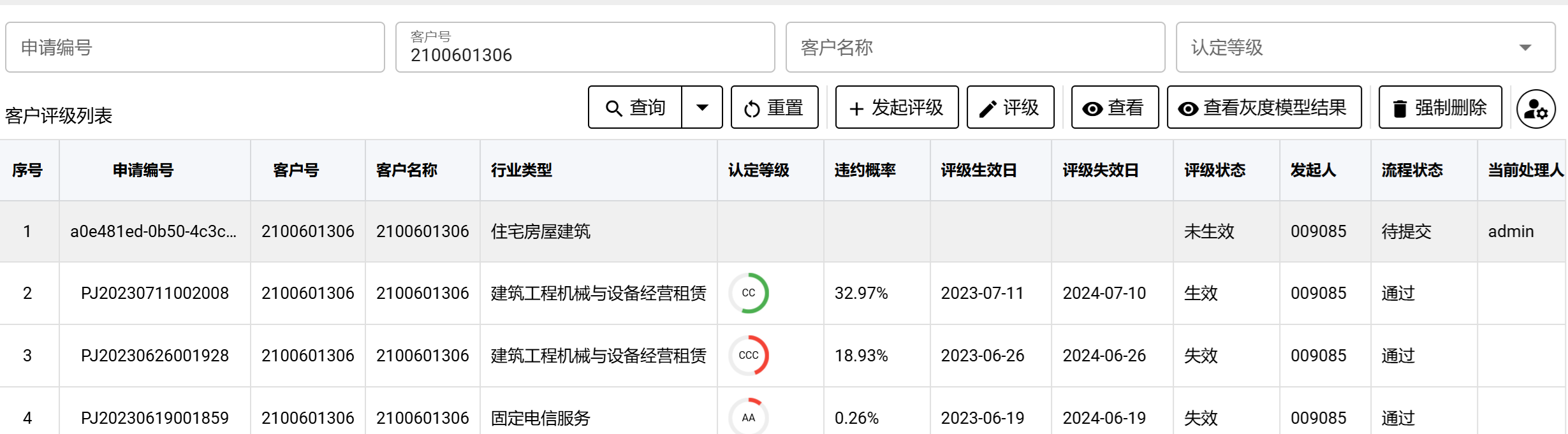
Task: Click the 重置 reset button
Action: point(774,108)
